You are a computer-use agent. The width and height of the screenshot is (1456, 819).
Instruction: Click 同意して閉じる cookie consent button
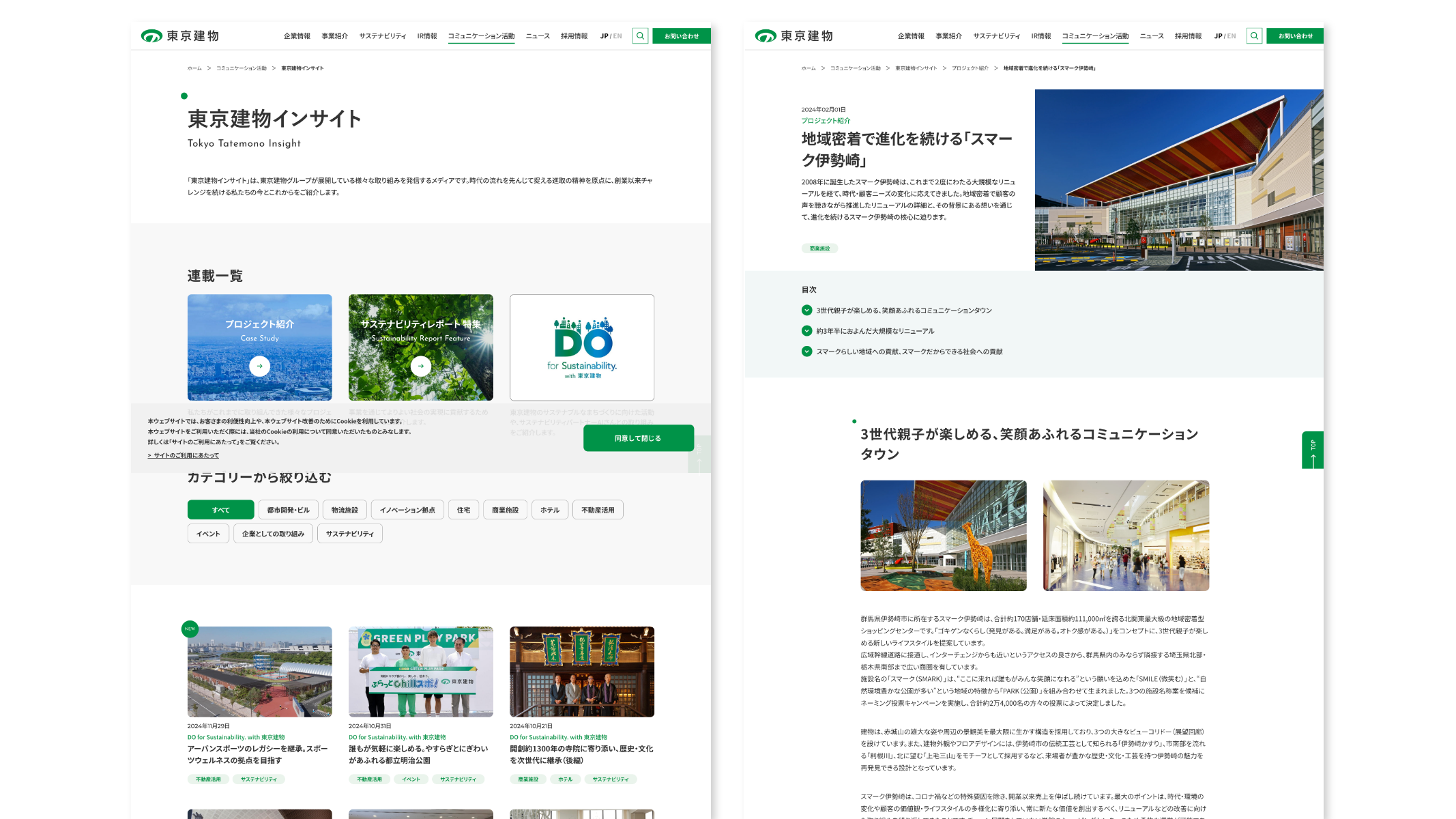click(x=638, y=438)
